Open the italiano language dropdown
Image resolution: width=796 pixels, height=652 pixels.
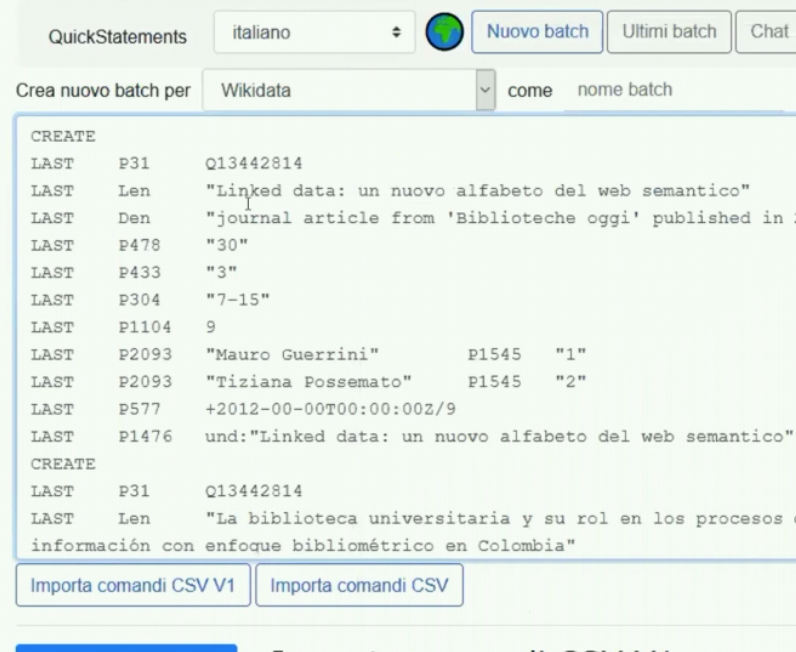[314, 32]
